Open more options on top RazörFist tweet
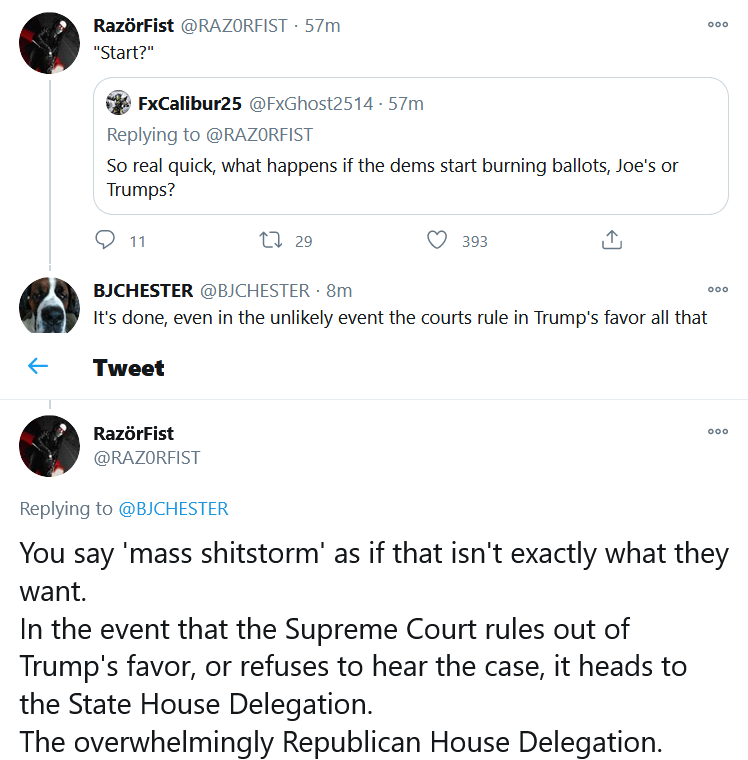748x760 pixels. click(x=718, y=24)
